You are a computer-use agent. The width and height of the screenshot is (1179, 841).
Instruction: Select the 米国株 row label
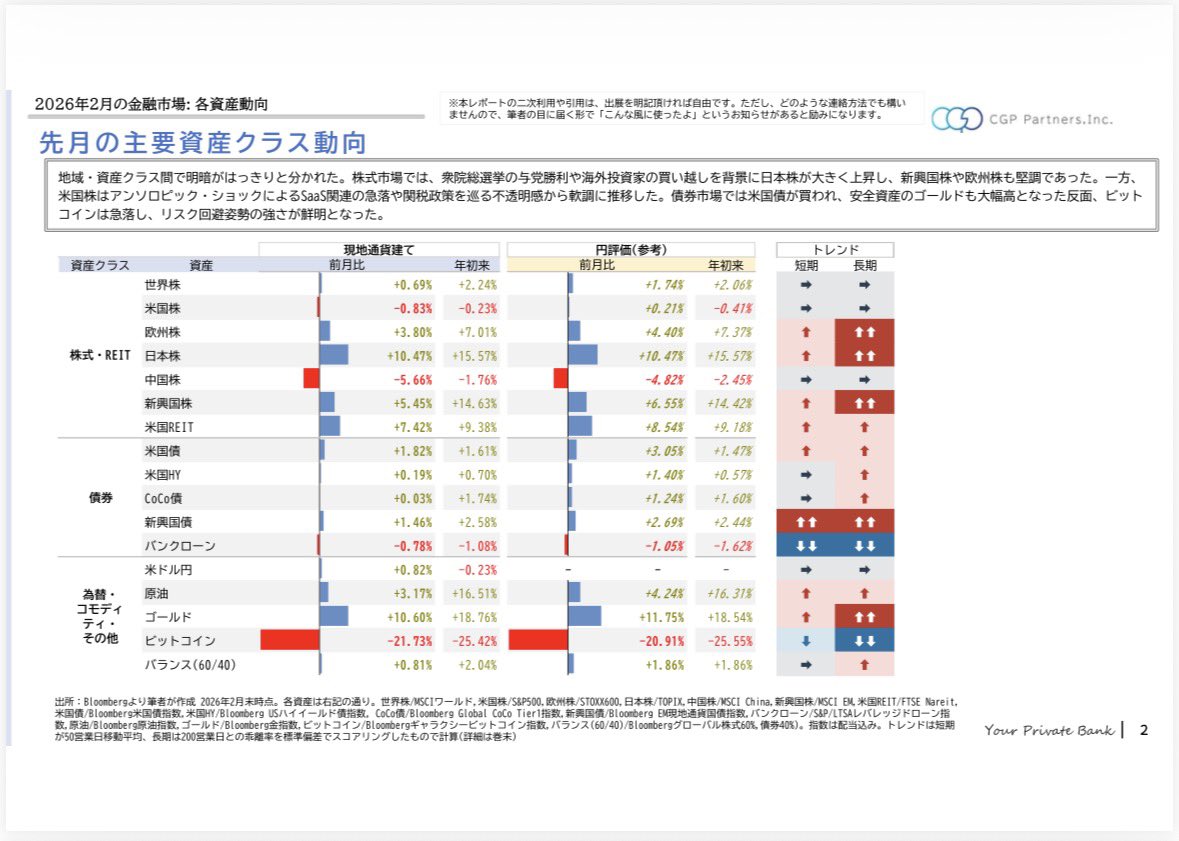(x=162, y=308)
